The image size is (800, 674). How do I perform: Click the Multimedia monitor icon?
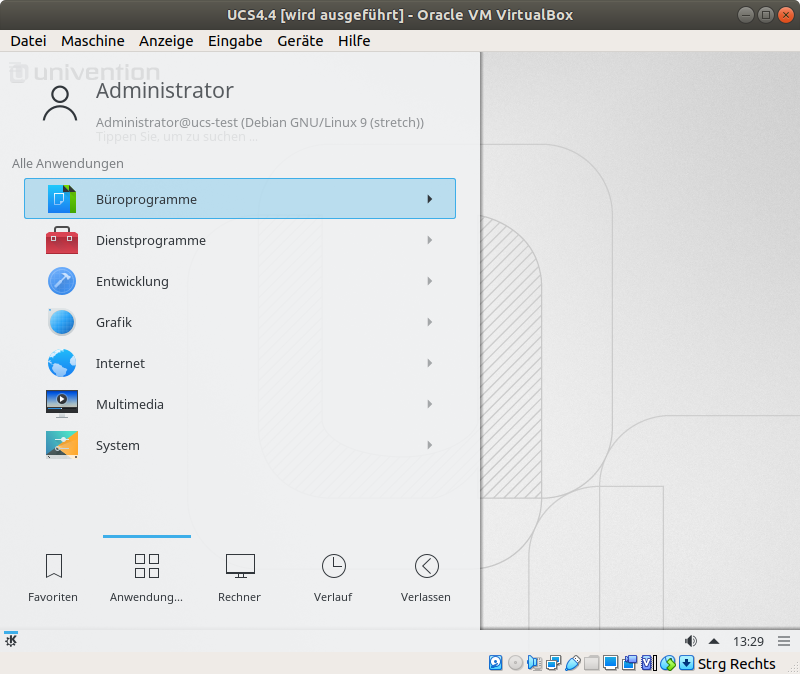62,404
